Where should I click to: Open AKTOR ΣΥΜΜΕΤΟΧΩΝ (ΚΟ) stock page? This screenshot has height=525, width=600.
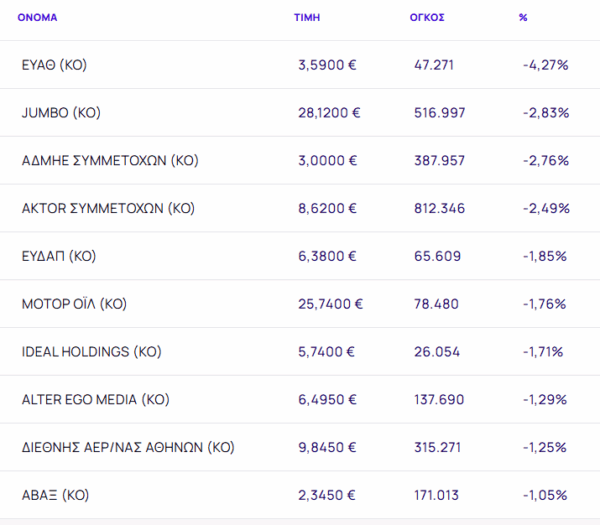[x=108, y=209]
